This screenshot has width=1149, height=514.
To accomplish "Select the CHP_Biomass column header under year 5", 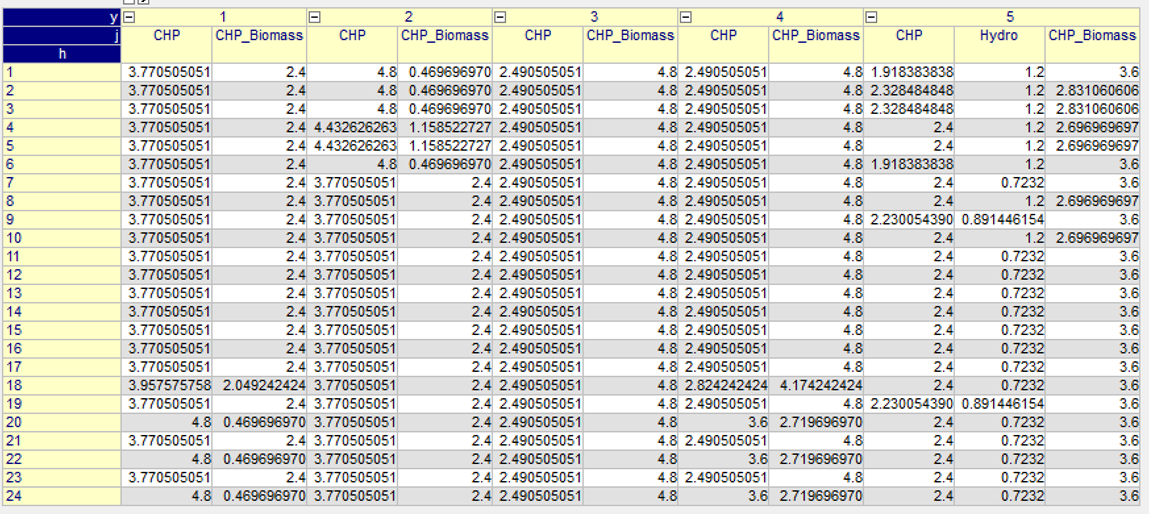I will 1093,45.
